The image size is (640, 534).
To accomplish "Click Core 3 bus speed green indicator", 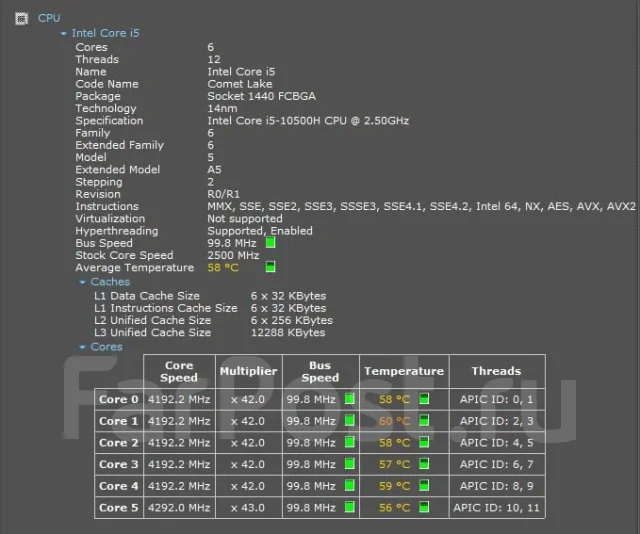I will click(350, 464).
